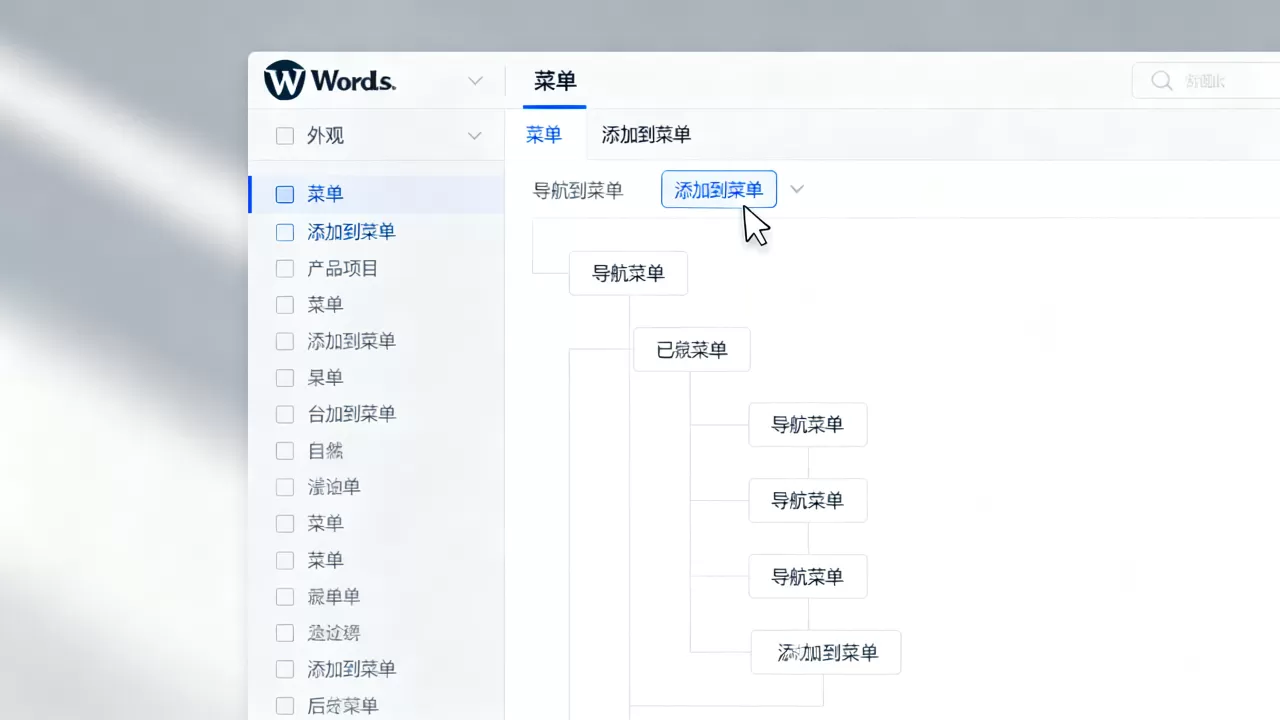Open the 外观 sidebar section label

point(326,136)
